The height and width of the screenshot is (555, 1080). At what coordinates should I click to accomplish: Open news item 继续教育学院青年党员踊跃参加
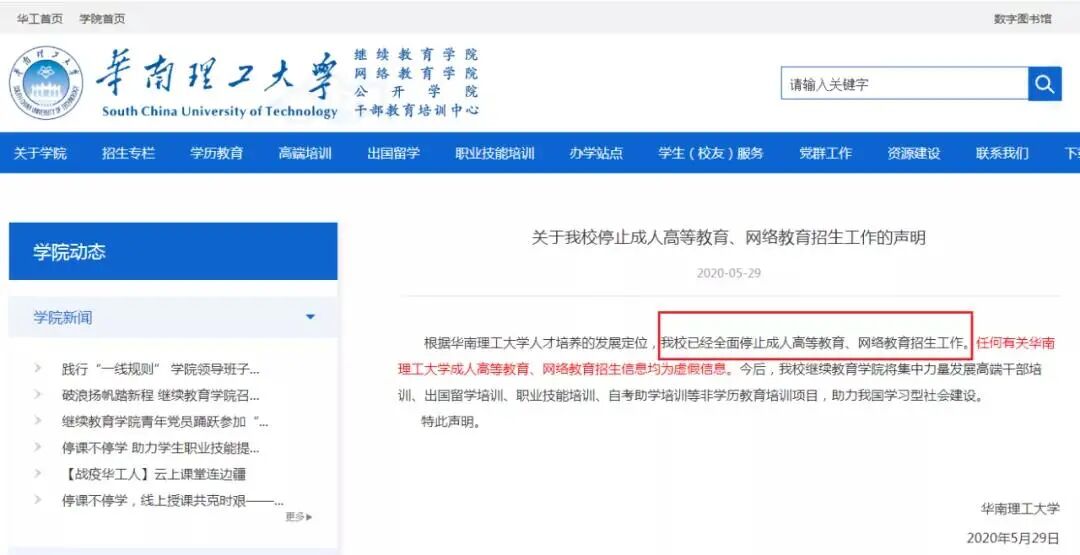pos(165,422)
